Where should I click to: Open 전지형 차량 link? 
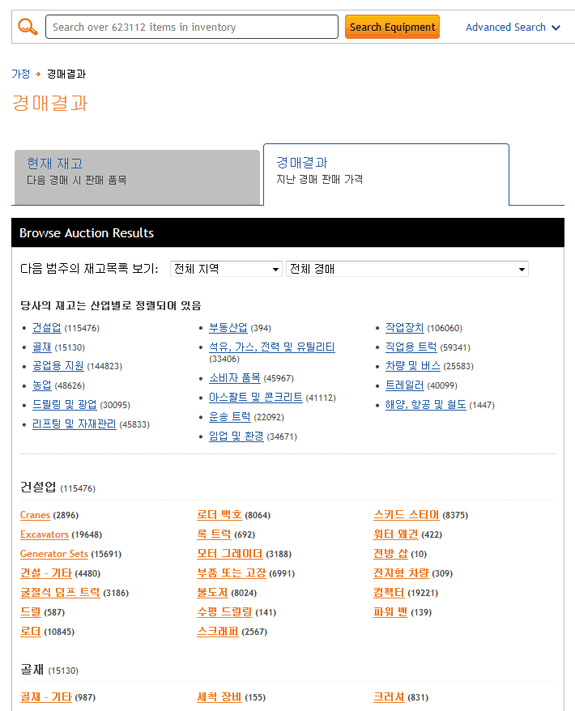click(401, 573)
